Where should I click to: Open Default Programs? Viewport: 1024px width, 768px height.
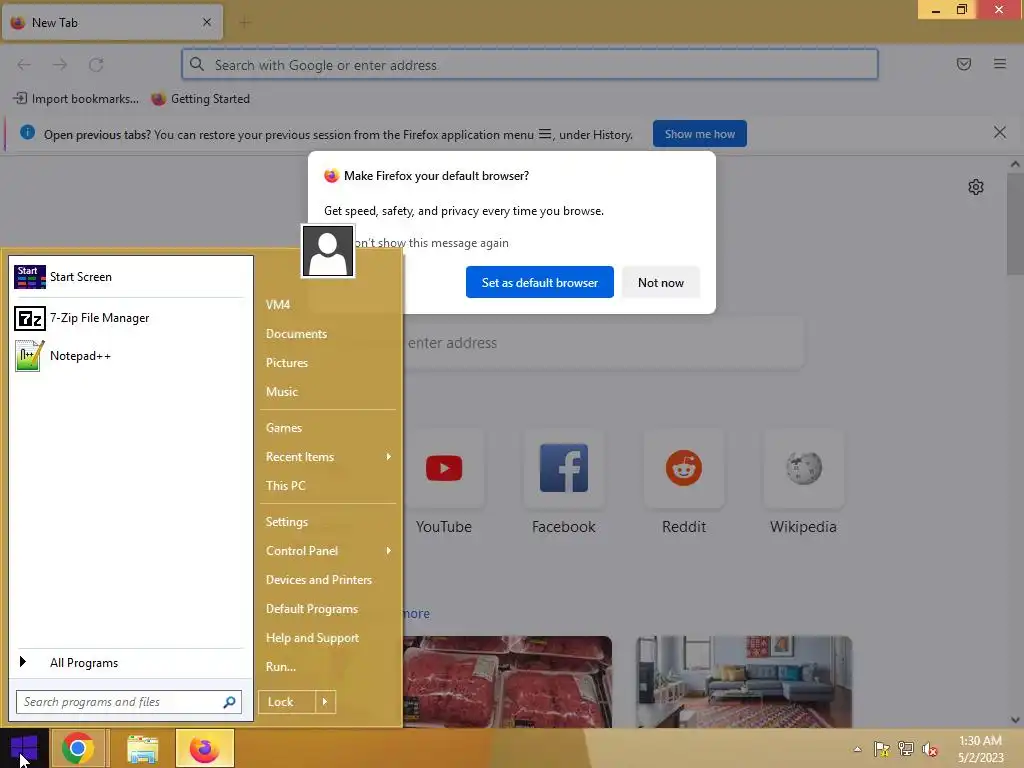pos(312,609)
